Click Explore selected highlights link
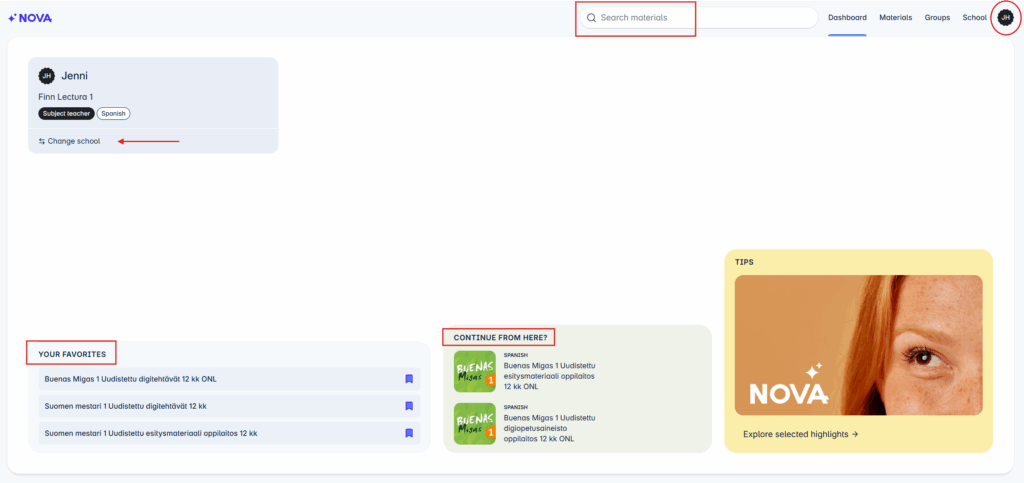Viewport: 1024px width, 483px height. coord(800,434)
